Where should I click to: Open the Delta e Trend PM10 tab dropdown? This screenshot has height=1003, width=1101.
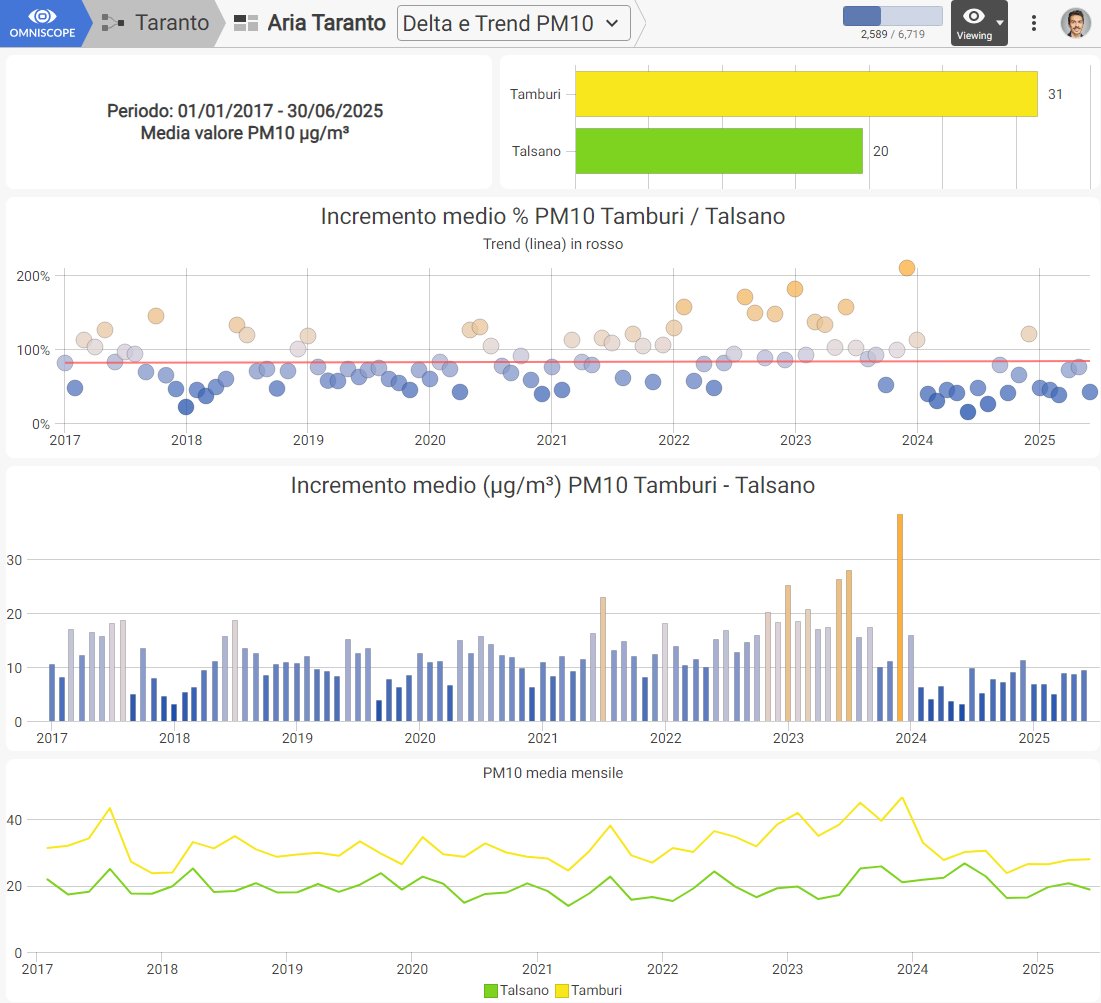513,23
